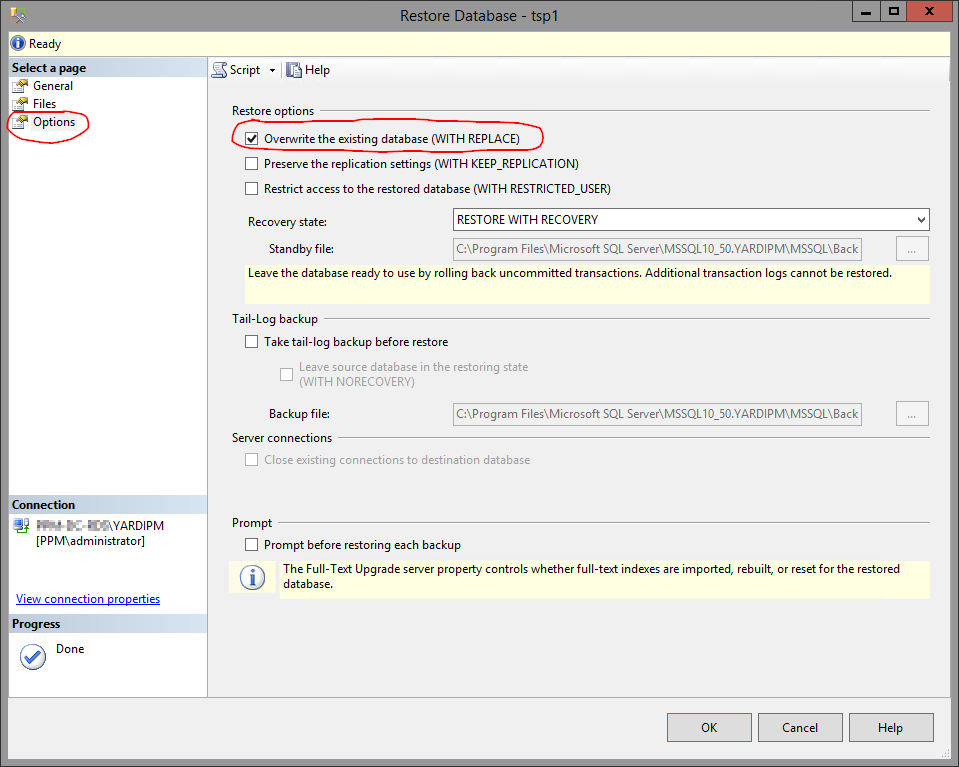Viewport: 959px width, 767px height.
Task: Click the Ready status text
Action: tap(45, 44)
